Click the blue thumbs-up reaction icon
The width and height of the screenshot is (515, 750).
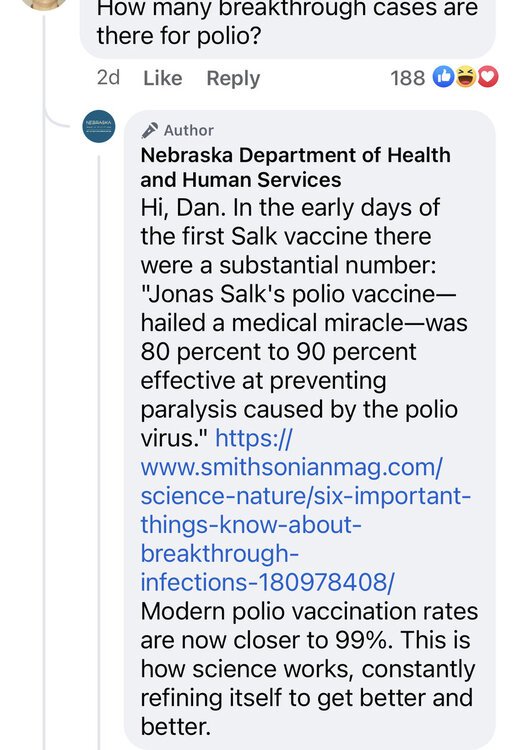point(443,77)
